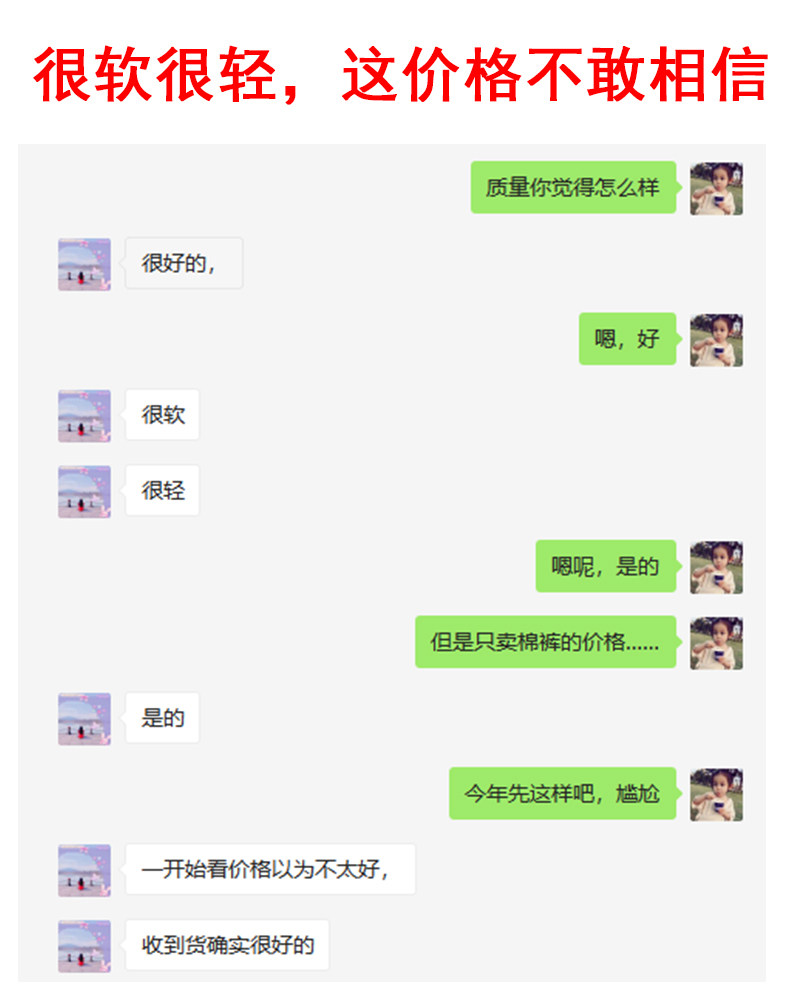Select the '很软' message bubble
The width and height of the screenshot is (790, 1000).
click(163, 415)
